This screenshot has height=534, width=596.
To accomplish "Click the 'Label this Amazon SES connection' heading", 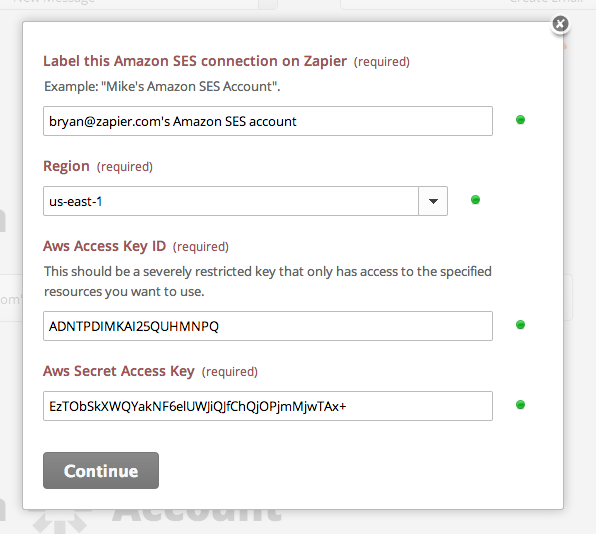I will click(195, 61).
